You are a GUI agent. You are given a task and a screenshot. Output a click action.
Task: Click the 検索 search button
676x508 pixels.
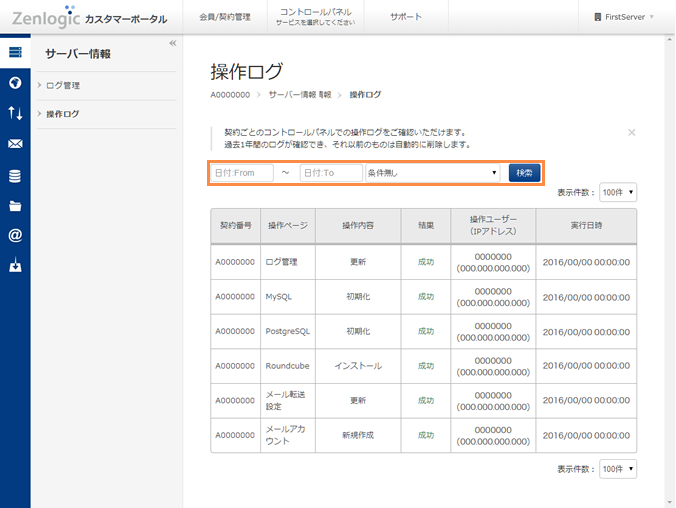pos(525,173)
